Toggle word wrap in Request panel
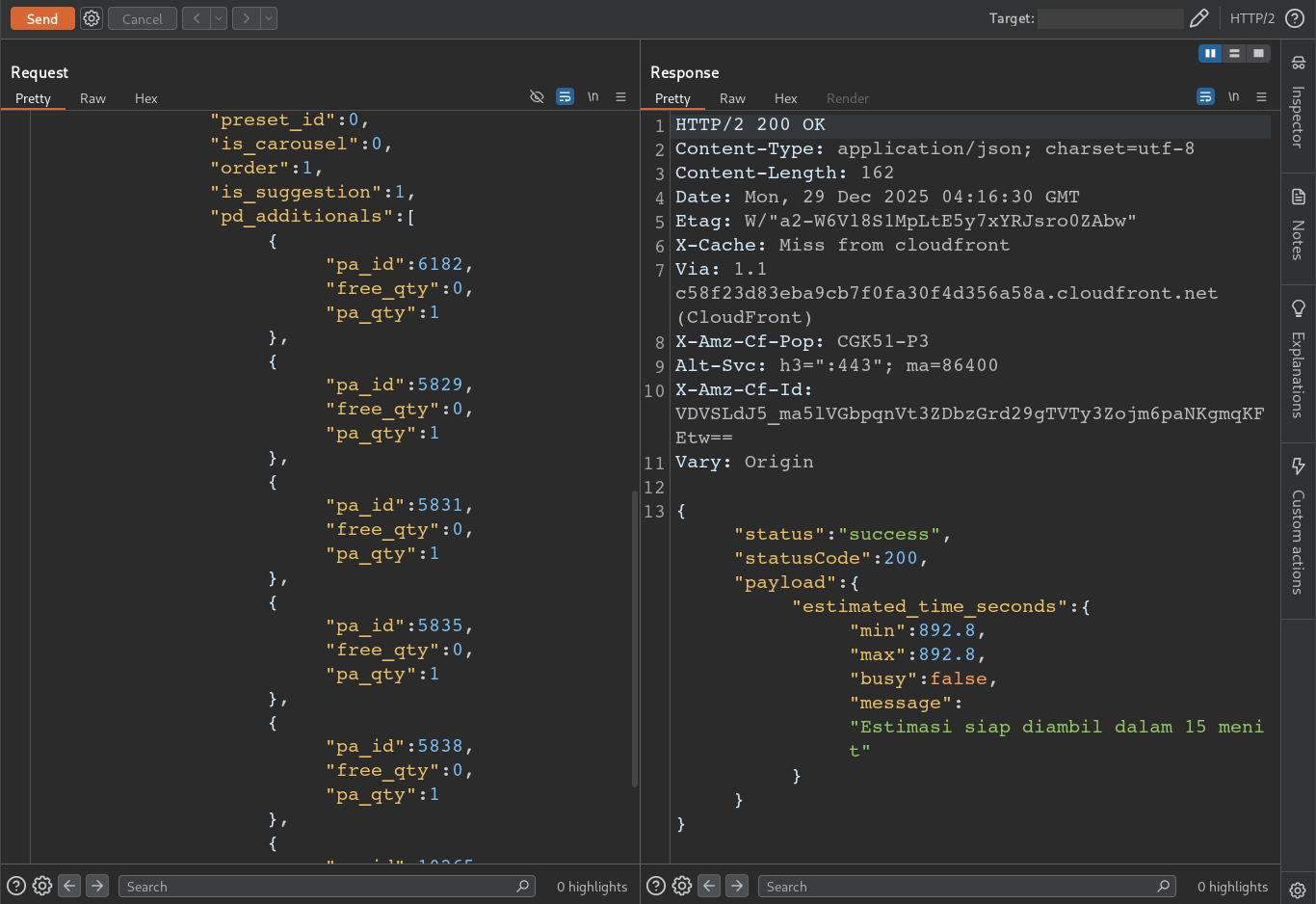1316x904 pixels. [x=566, y=96]
